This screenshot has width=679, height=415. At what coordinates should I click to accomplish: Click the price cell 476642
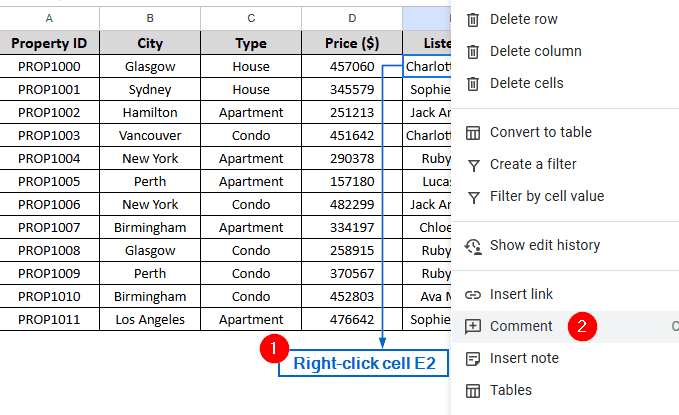point(352,319)
